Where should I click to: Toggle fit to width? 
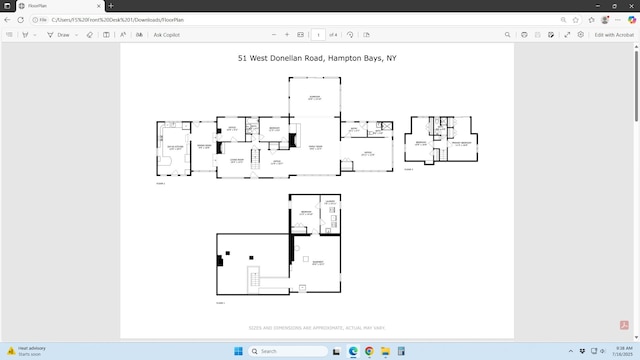pos(300,35)
